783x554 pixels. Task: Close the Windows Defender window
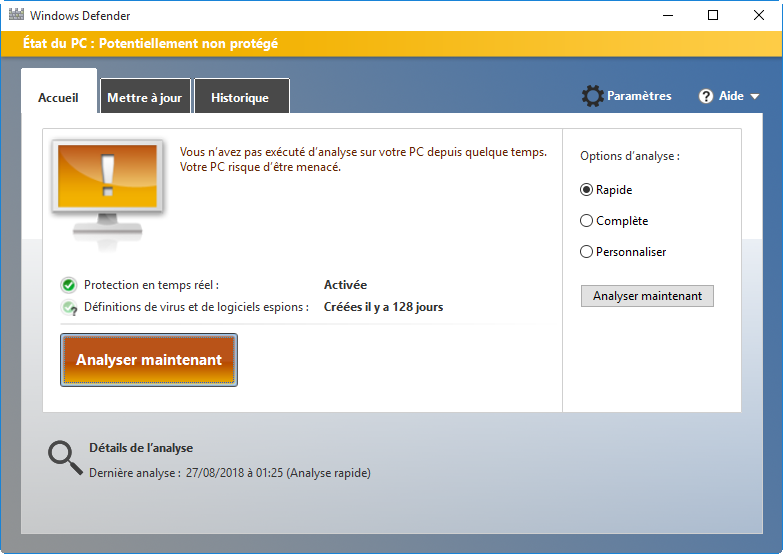coord(759,15)
